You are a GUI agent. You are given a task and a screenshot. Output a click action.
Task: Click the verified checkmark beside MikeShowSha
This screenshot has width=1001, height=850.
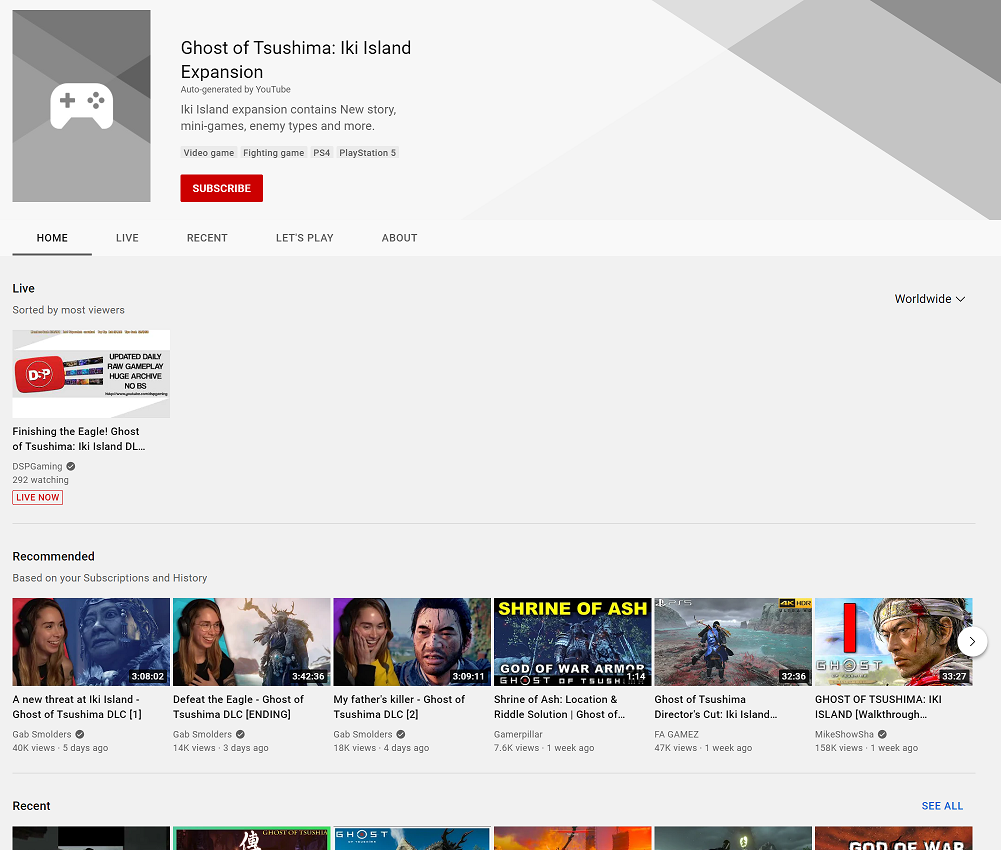click(882, 734)
